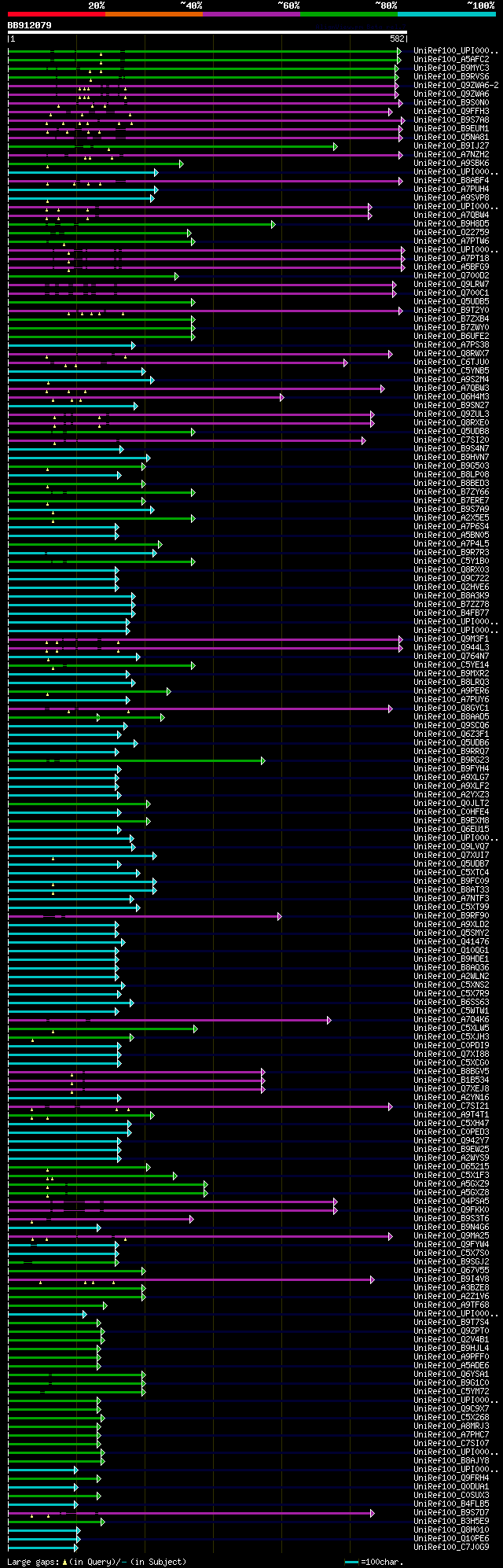Open hit UniRef100_Q5NA81
Image resolution: width=503 pixels, height=1568 pixels.
pos(451,137)
